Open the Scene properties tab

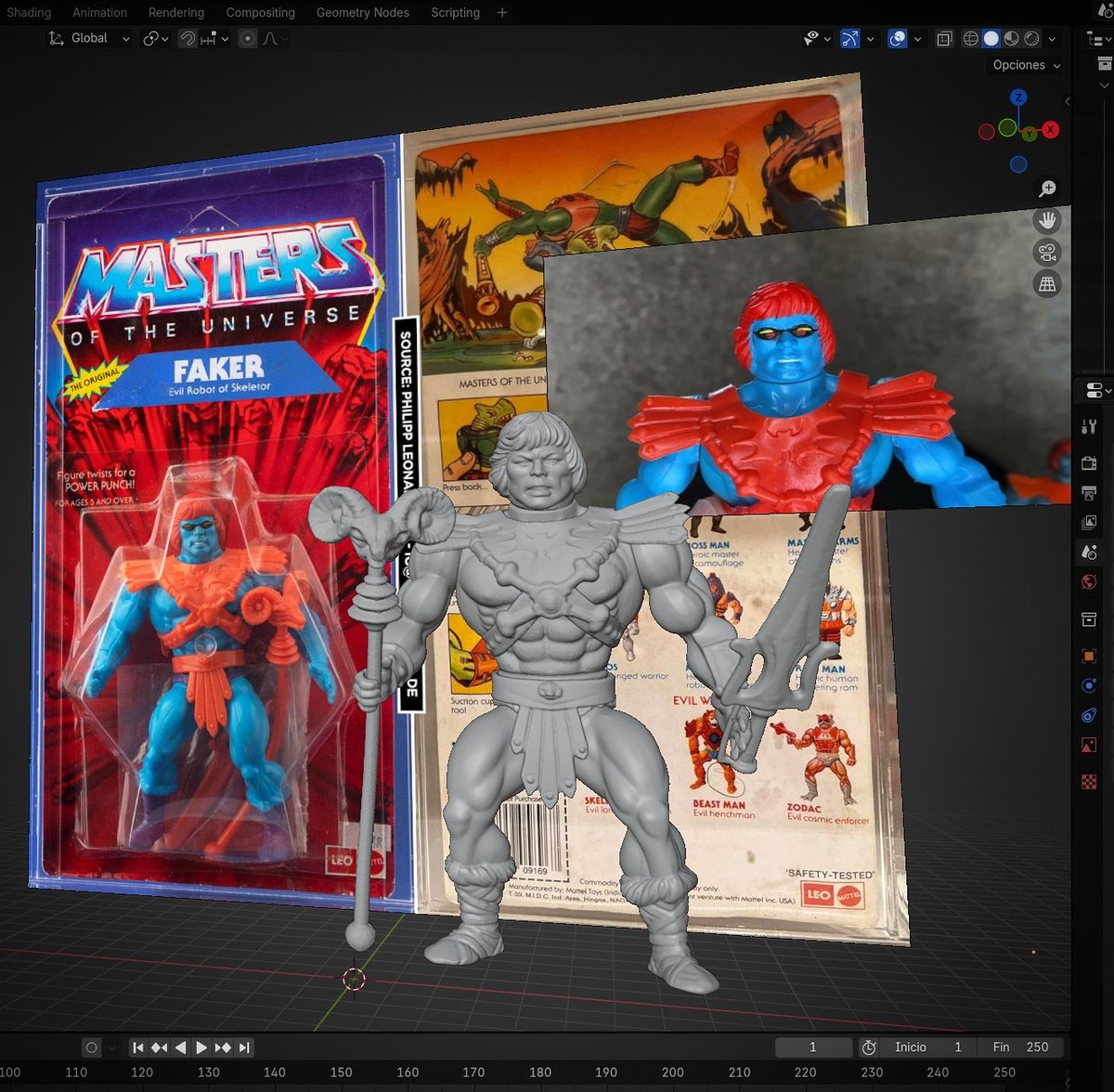click(1090, 552)
